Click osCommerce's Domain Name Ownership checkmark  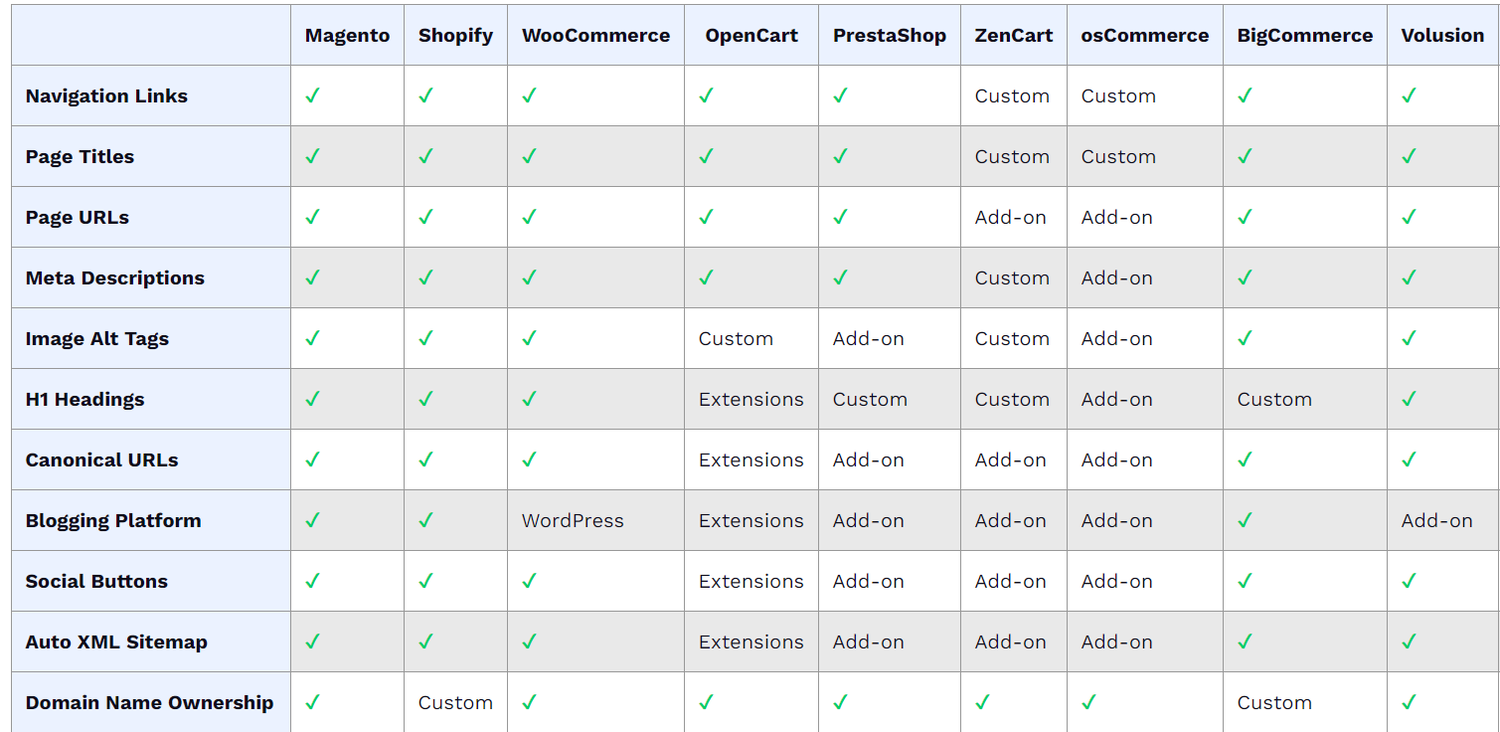click(1089, 703)
